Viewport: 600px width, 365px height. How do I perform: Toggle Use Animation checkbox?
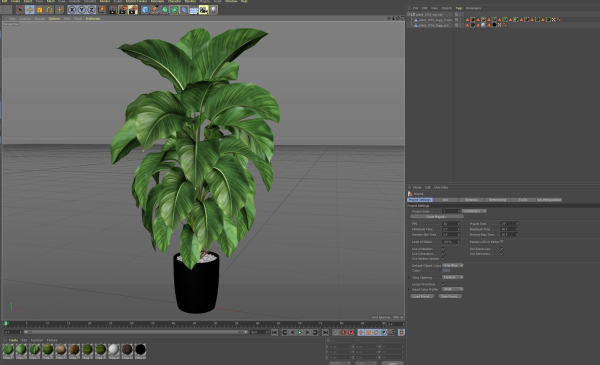click(x=443, y=249)
